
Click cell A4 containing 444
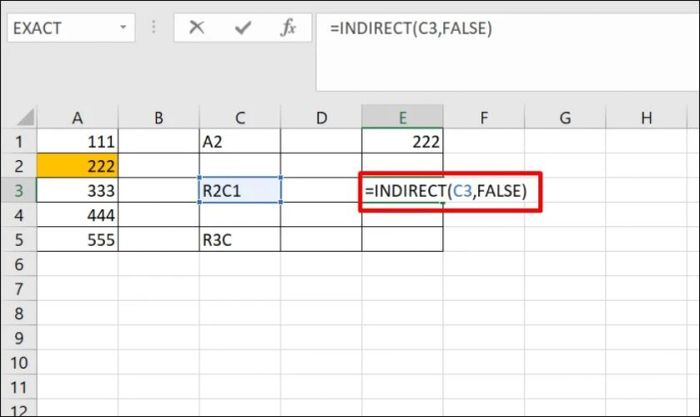coord(78,215)
